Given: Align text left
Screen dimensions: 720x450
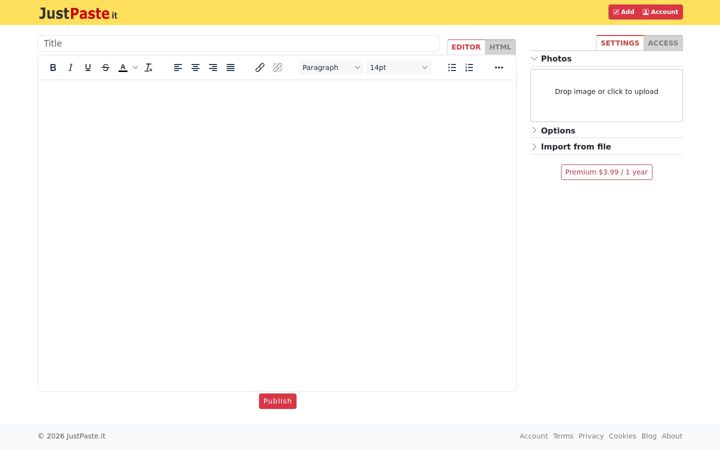Looking at the screenshot, I should click(x=178, y=68).
